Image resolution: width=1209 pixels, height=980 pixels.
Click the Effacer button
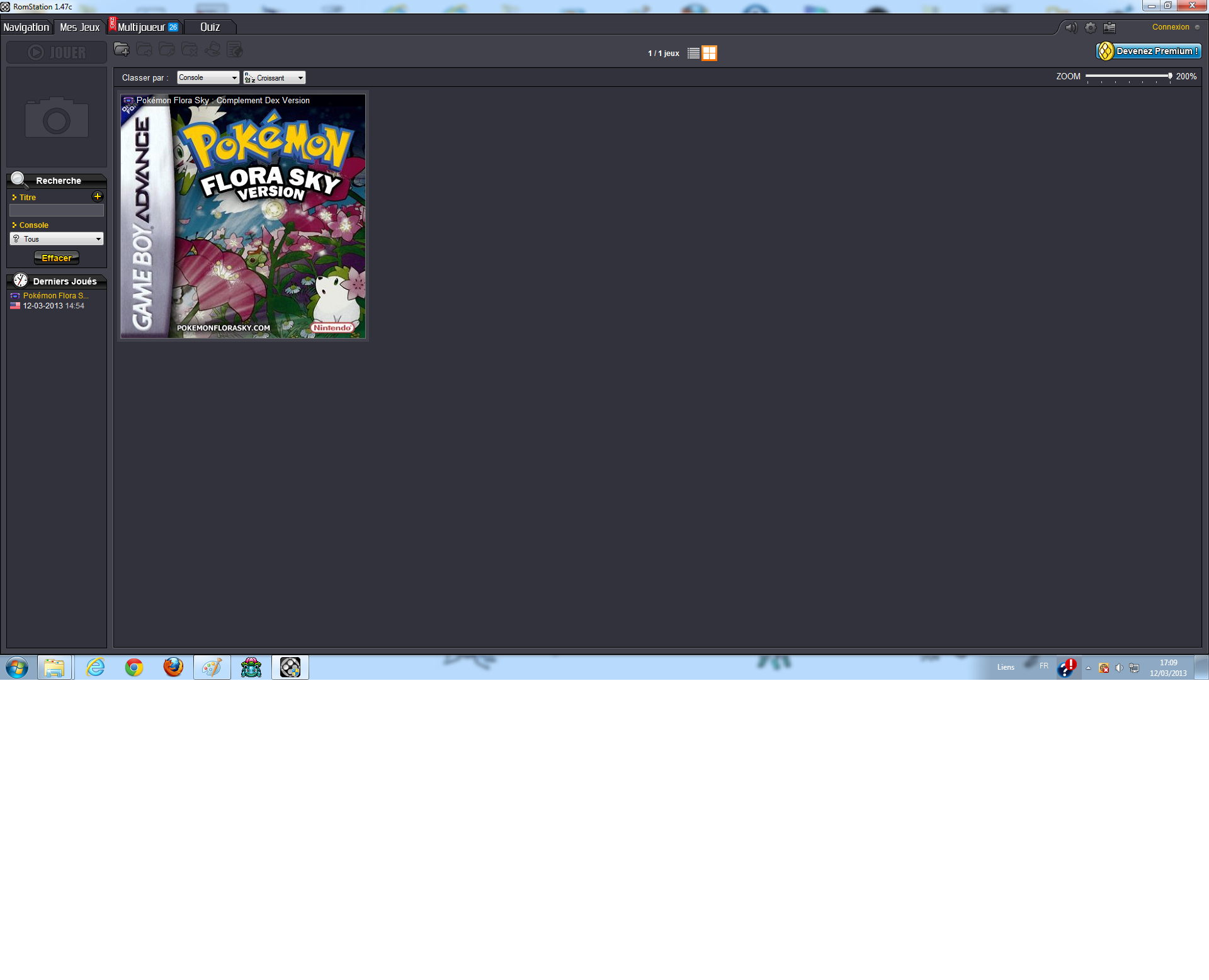coord(57,258)
